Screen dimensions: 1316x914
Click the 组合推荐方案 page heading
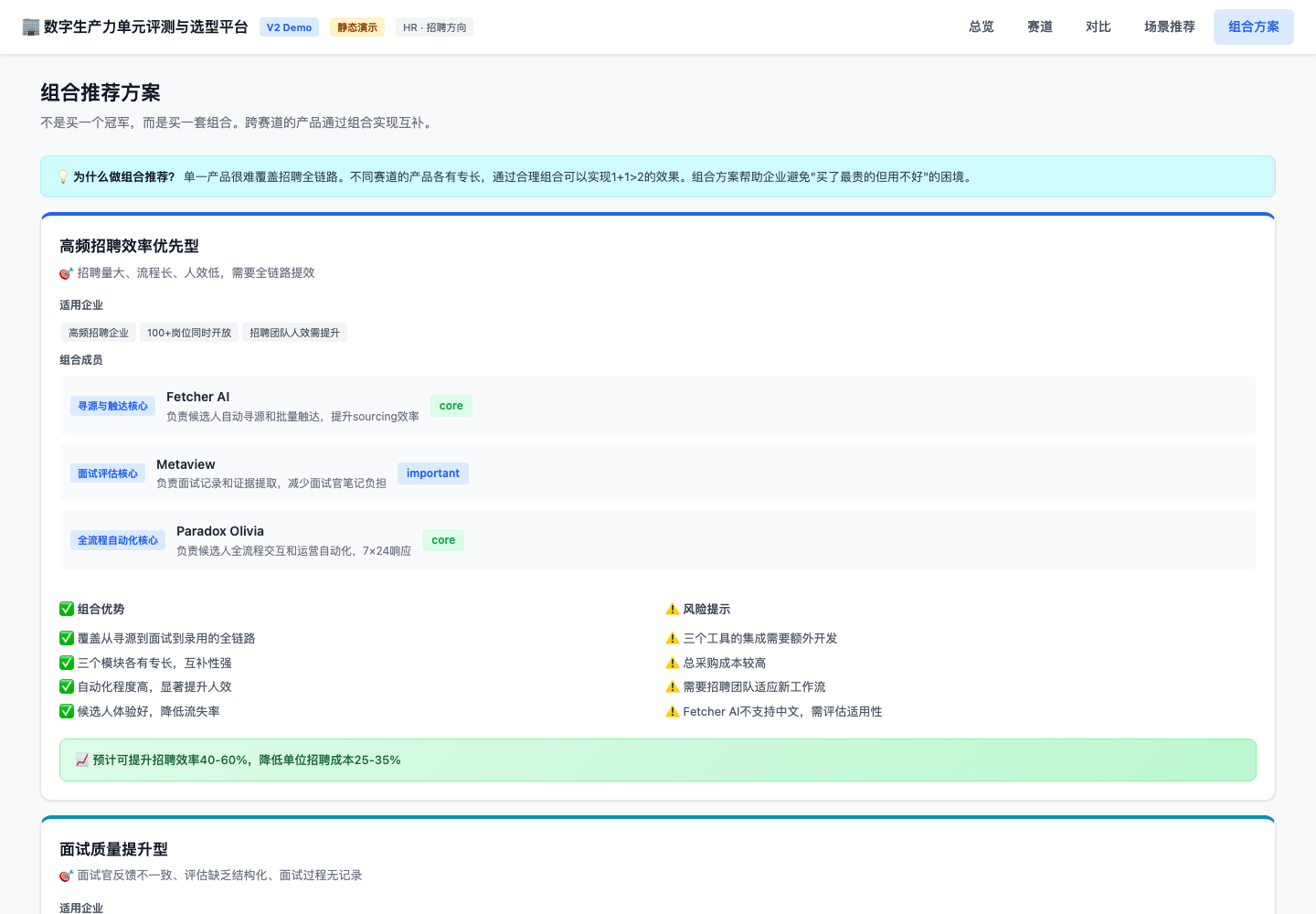click(101, 92)
